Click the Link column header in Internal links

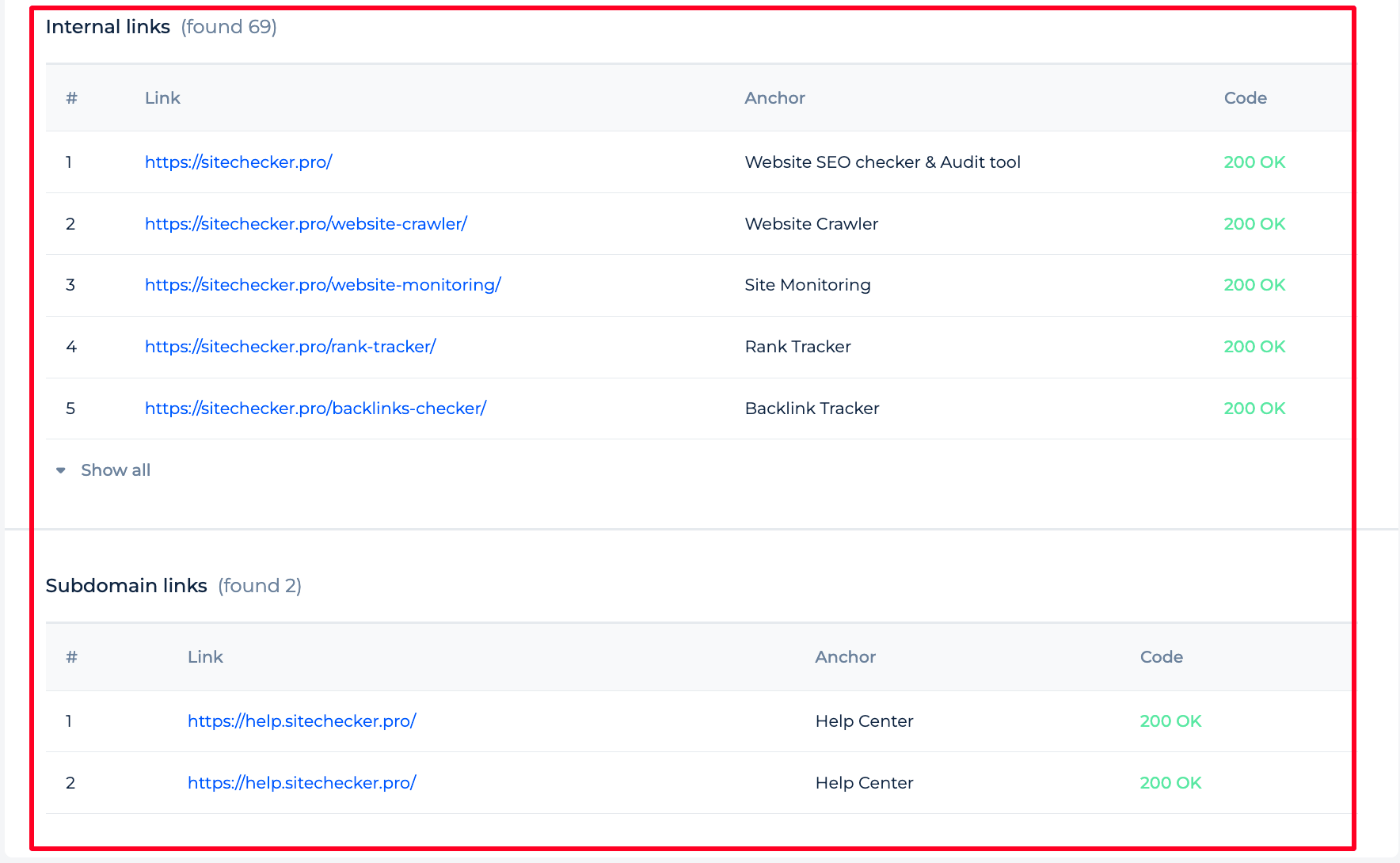tap(162, 98)
